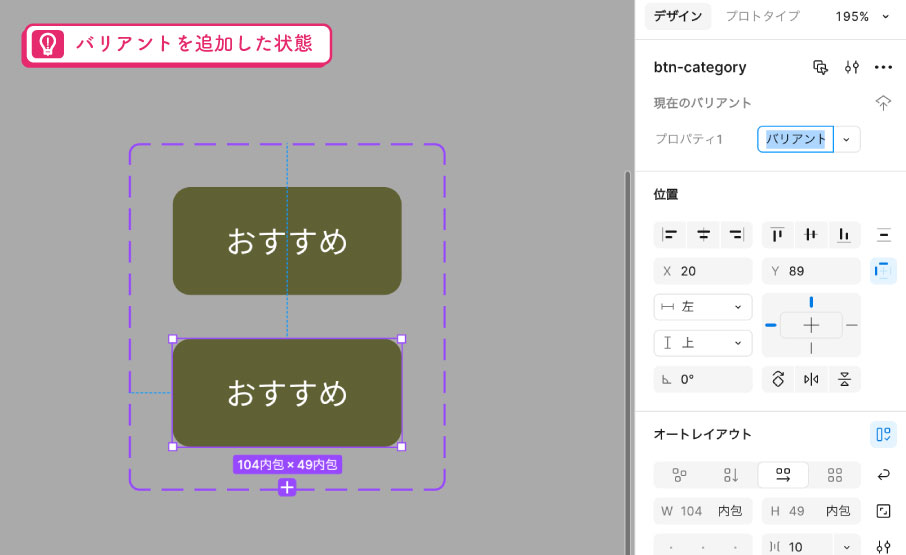This screenshot has width=906, height=555.
Task: Open auto layout advanced settings icon
Action: pyautogui.click(x=883, y=547)
